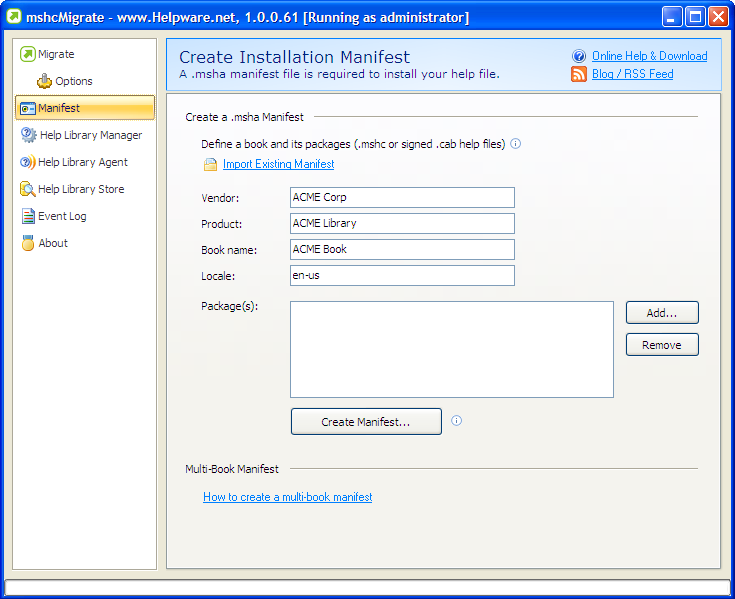
Task: Click the mshcMigrate app icon in title bar
Action: [14, 17]
